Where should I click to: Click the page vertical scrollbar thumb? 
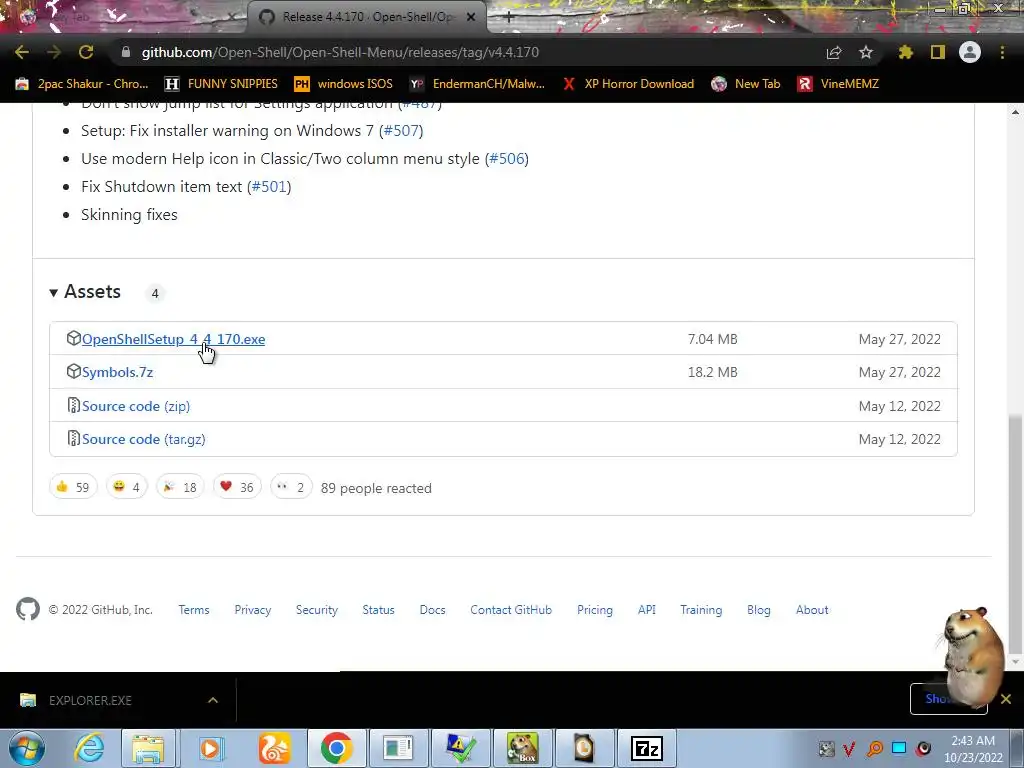point(1015,532)
